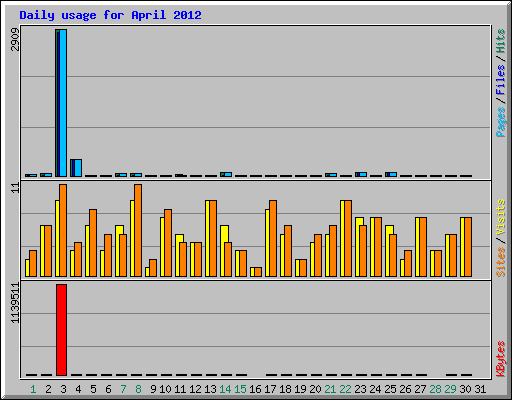512x400 pixels.
Task: Click the 2909 hits axis value
Action: 15,39
